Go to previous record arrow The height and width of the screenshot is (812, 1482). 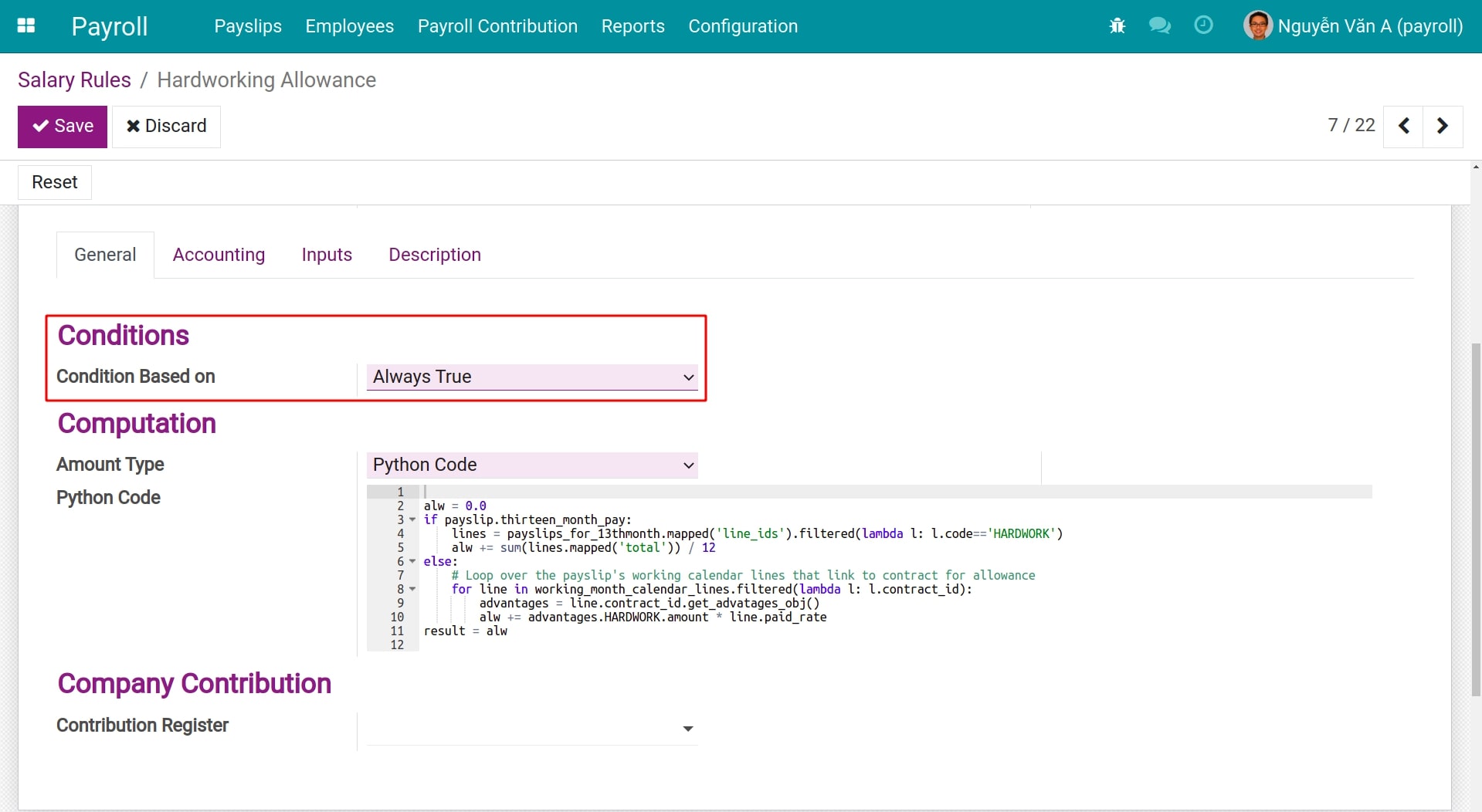pos(1404,126)
